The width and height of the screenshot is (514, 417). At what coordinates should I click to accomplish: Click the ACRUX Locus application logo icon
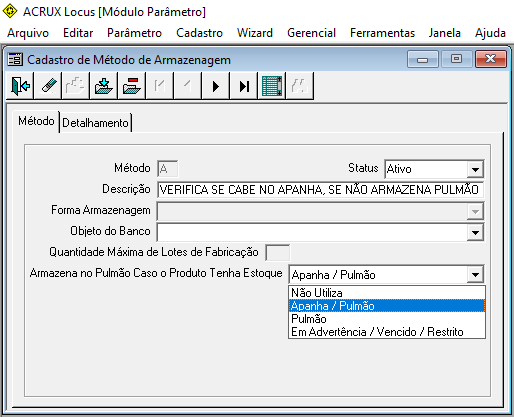point(10,11)
